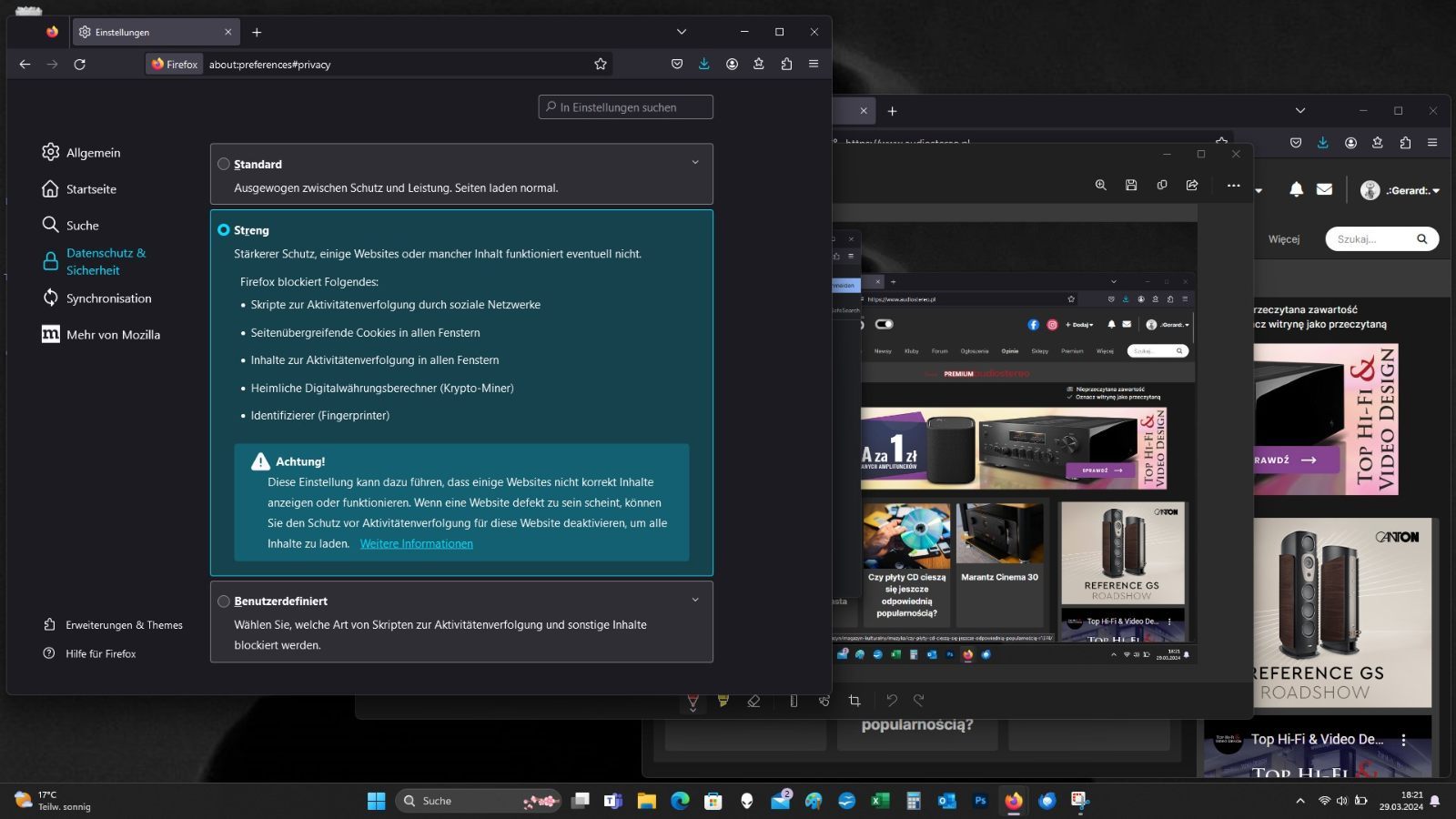Image resolution: width=1456 pixels, height=819 pixels.
Task: Open Mehr von Mozilla section
Action: tap(100, 334)
